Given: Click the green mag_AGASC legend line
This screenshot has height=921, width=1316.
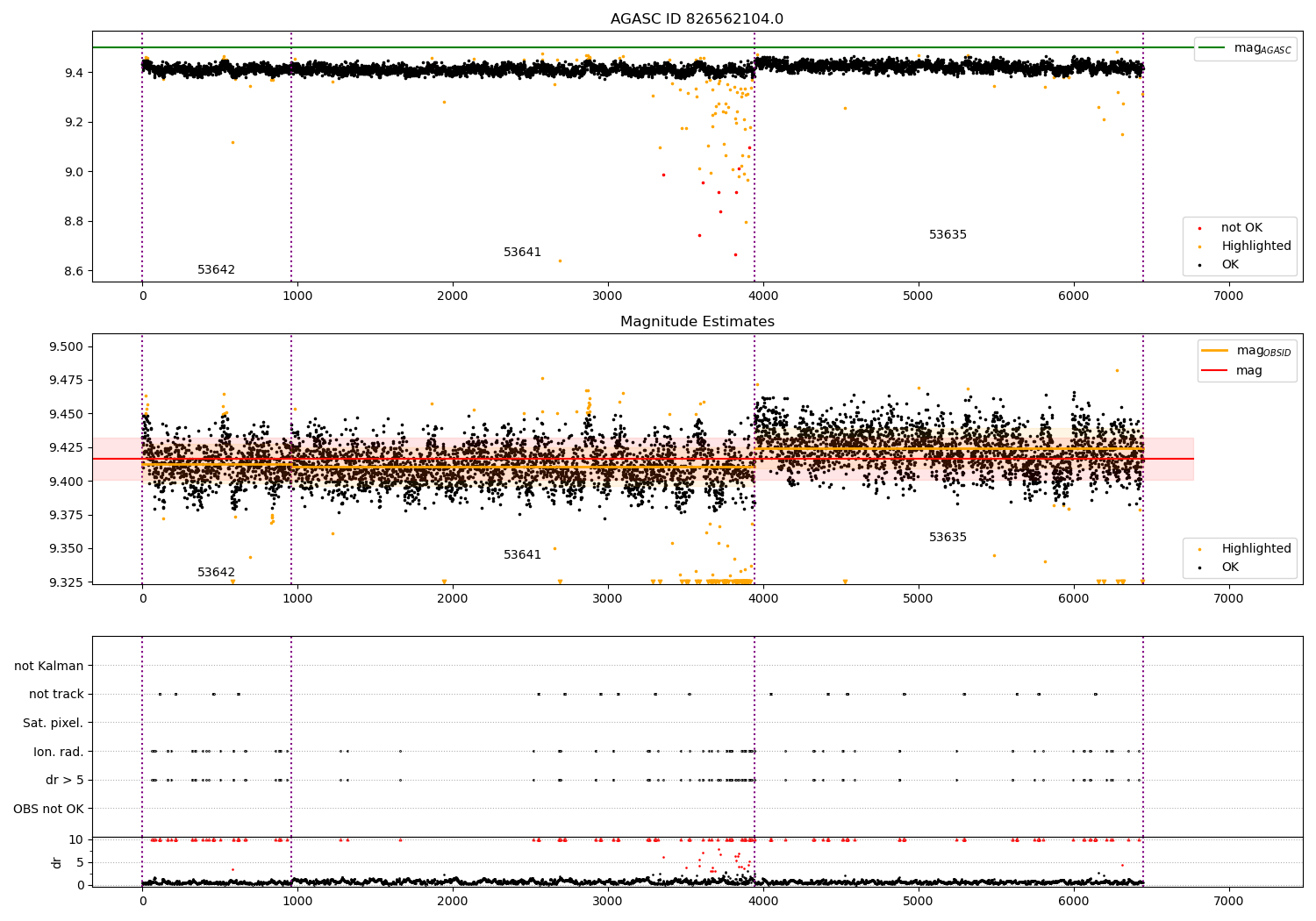Looking at the screenshot, I should 1212,47.
